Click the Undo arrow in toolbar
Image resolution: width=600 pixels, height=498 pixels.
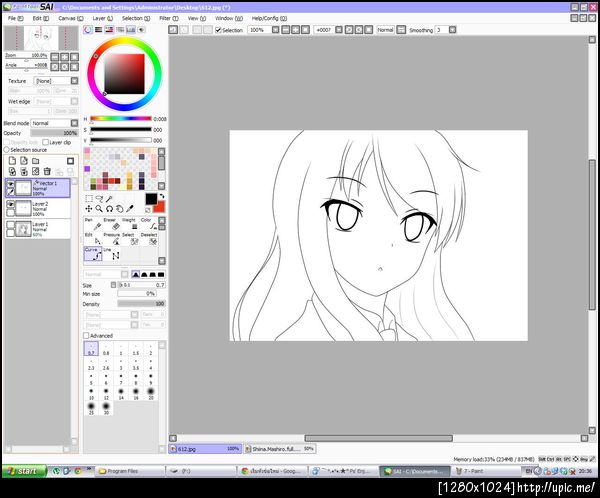tap(173, 29)
